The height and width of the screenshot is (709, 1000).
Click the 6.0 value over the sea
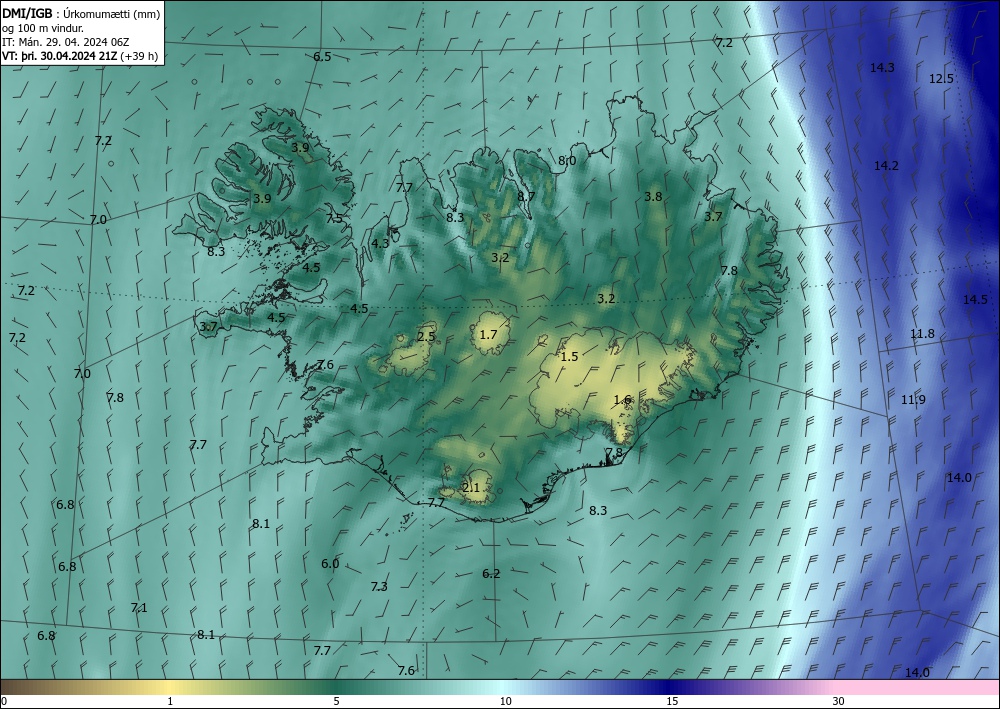[330, 564]
